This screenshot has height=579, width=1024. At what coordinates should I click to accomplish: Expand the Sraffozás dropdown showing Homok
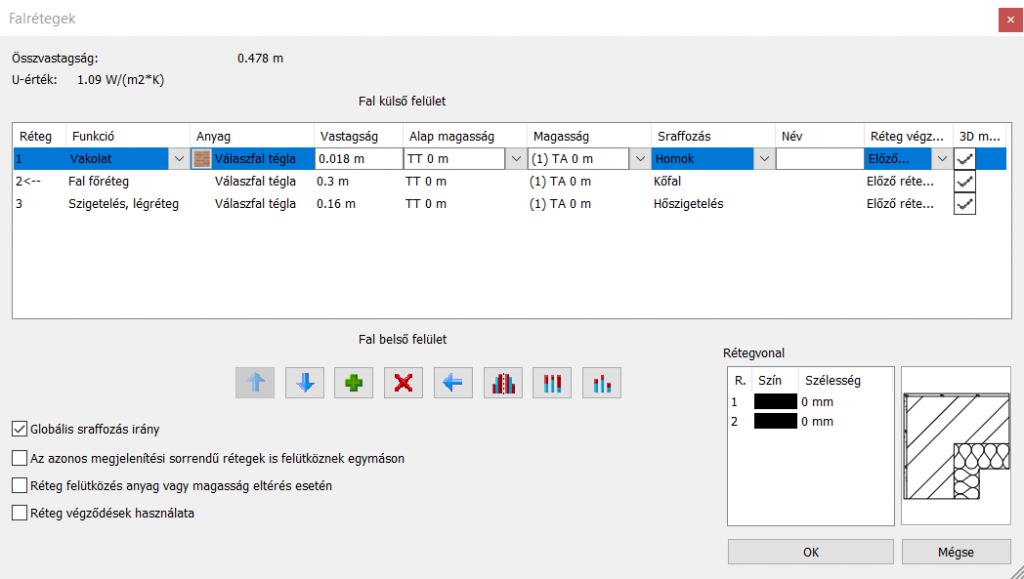(x=764, y=159)
